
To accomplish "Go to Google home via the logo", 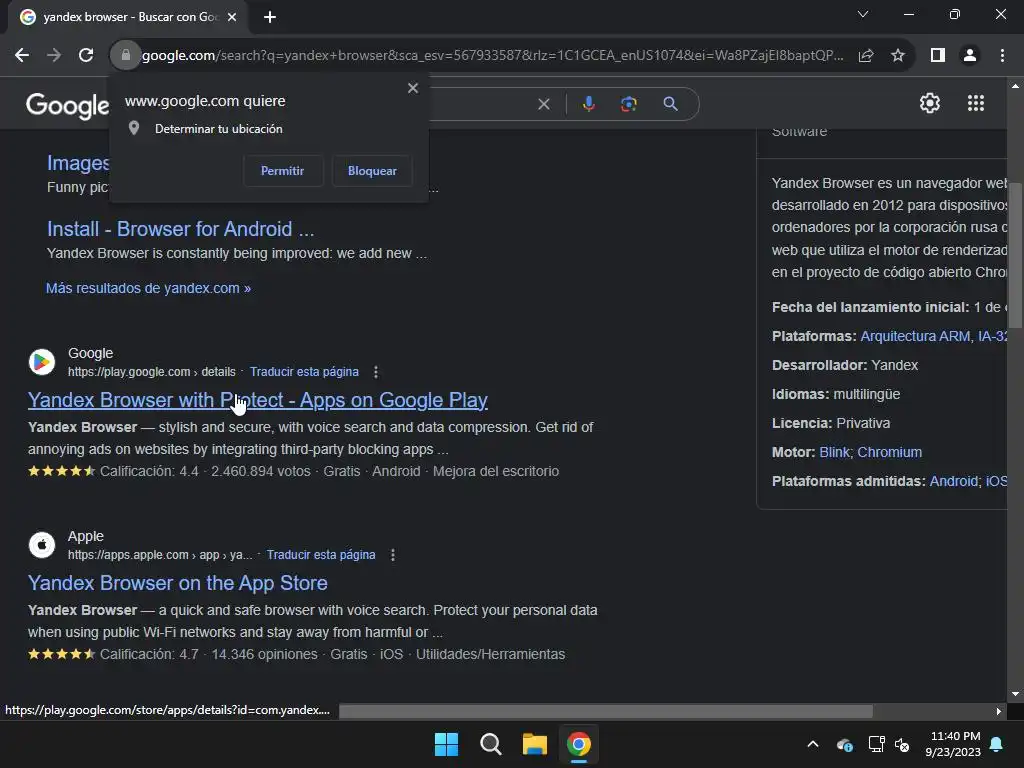I will pyautogui.click(x=67, y=105).
